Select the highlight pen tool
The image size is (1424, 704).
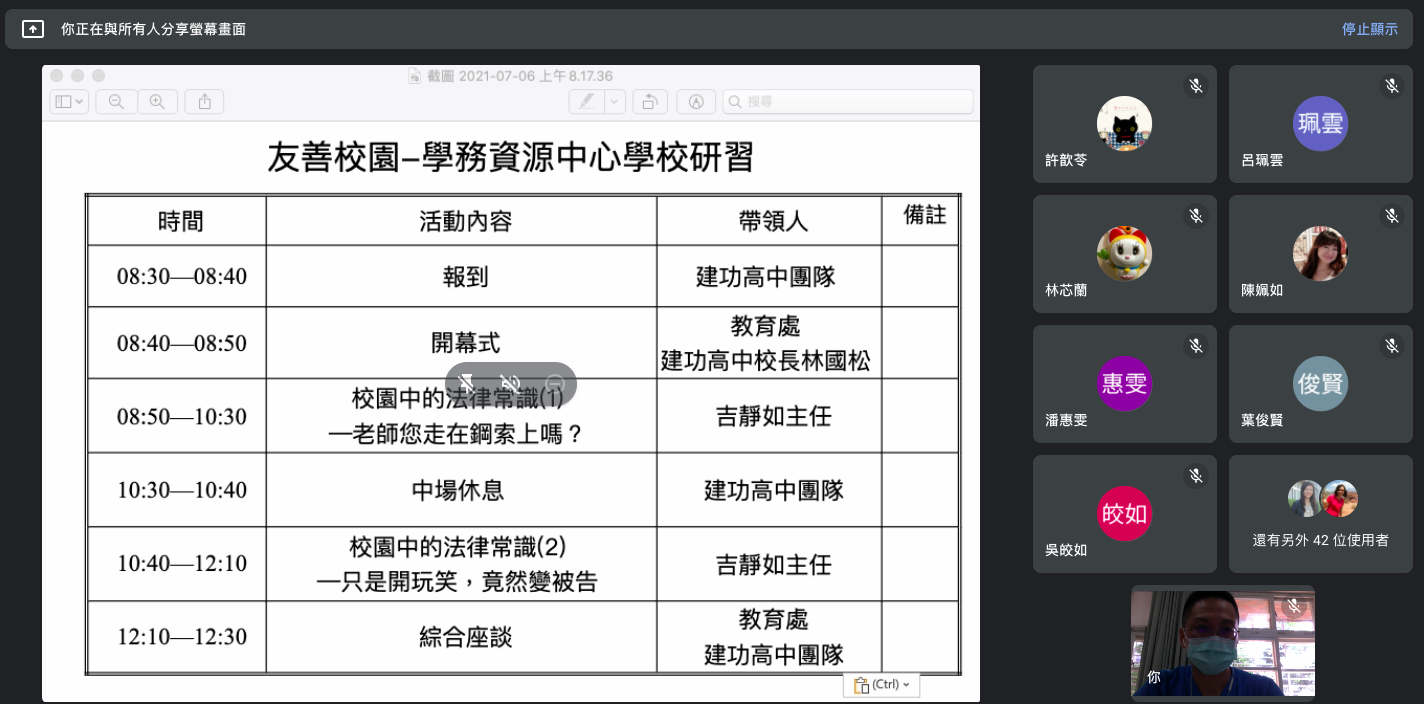click(586, 101)
